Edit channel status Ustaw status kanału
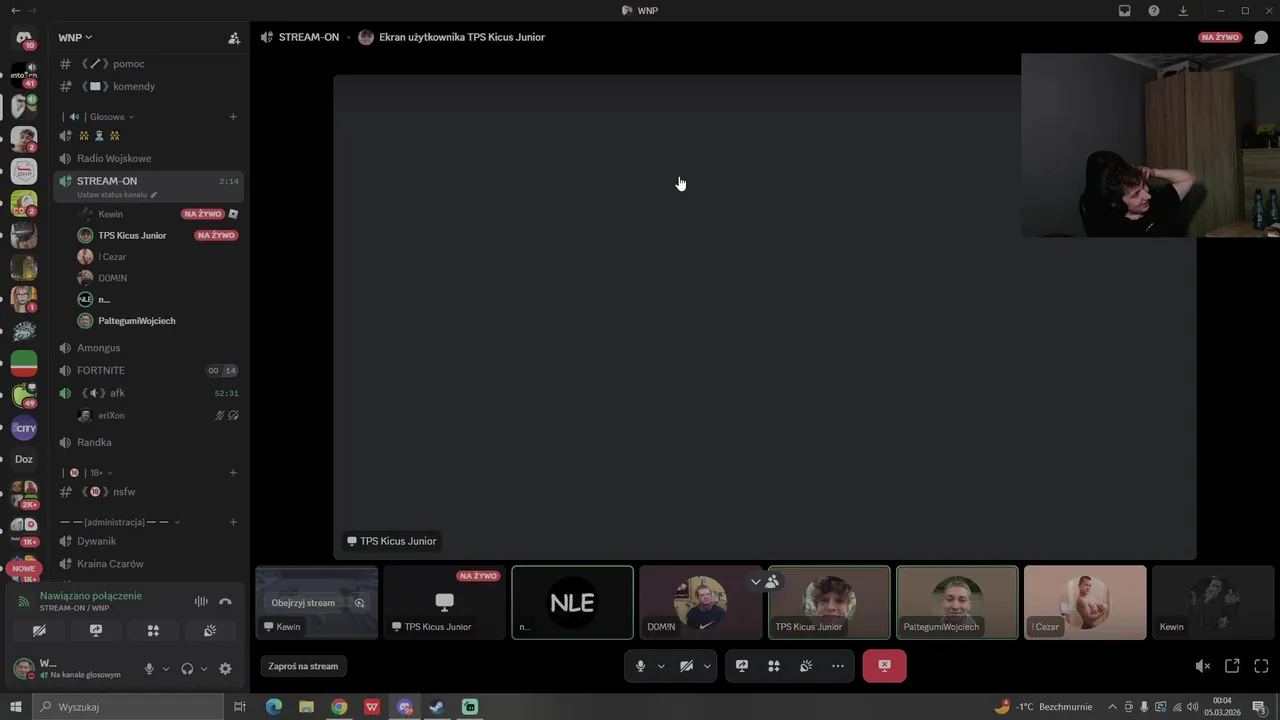This screenshot has width=1280, height=720. point(117,195)
